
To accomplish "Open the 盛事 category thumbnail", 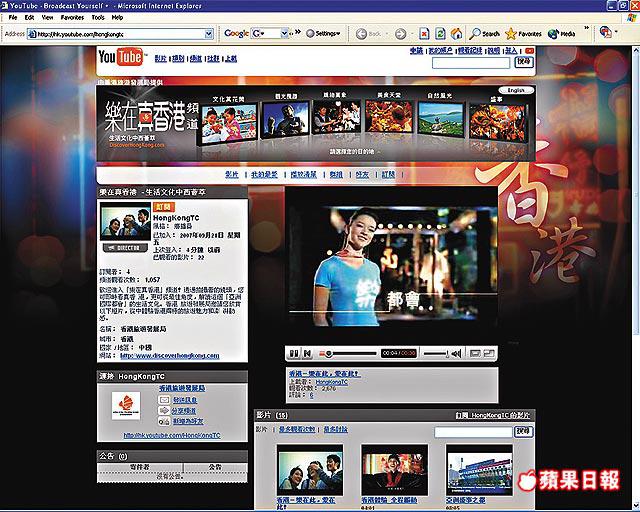I will [497, 122].
